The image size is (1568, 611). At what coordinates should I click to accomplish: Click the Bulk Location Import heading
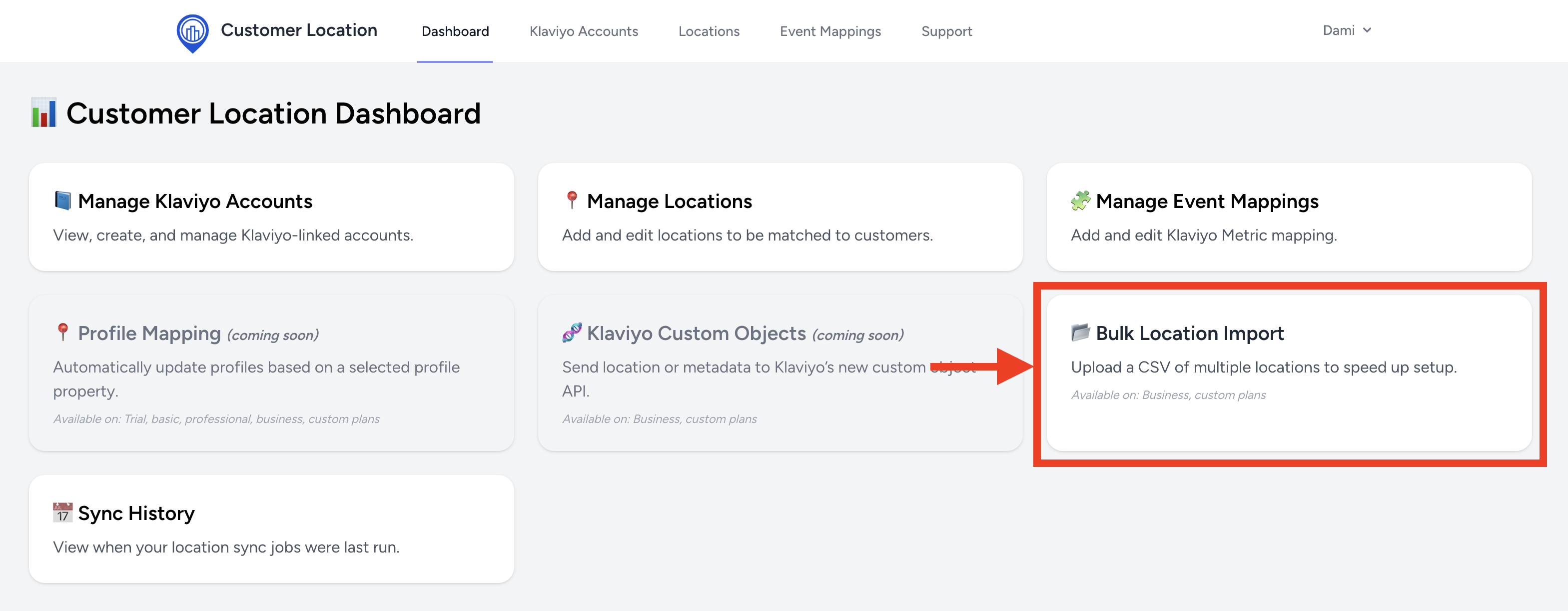point(1189,333)
